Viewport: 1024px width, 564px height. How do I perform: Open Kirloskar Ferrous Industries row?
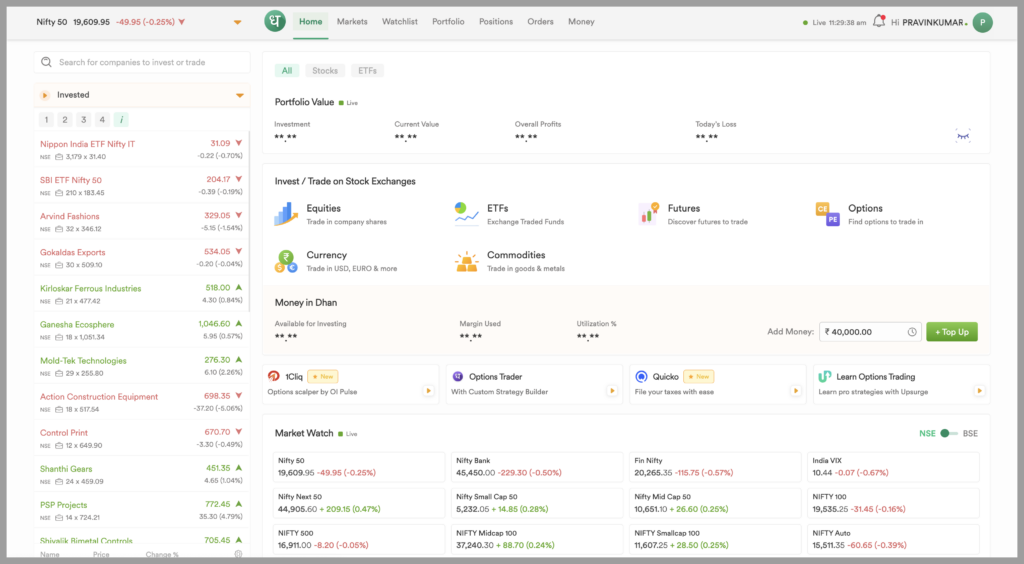point(141,294)
